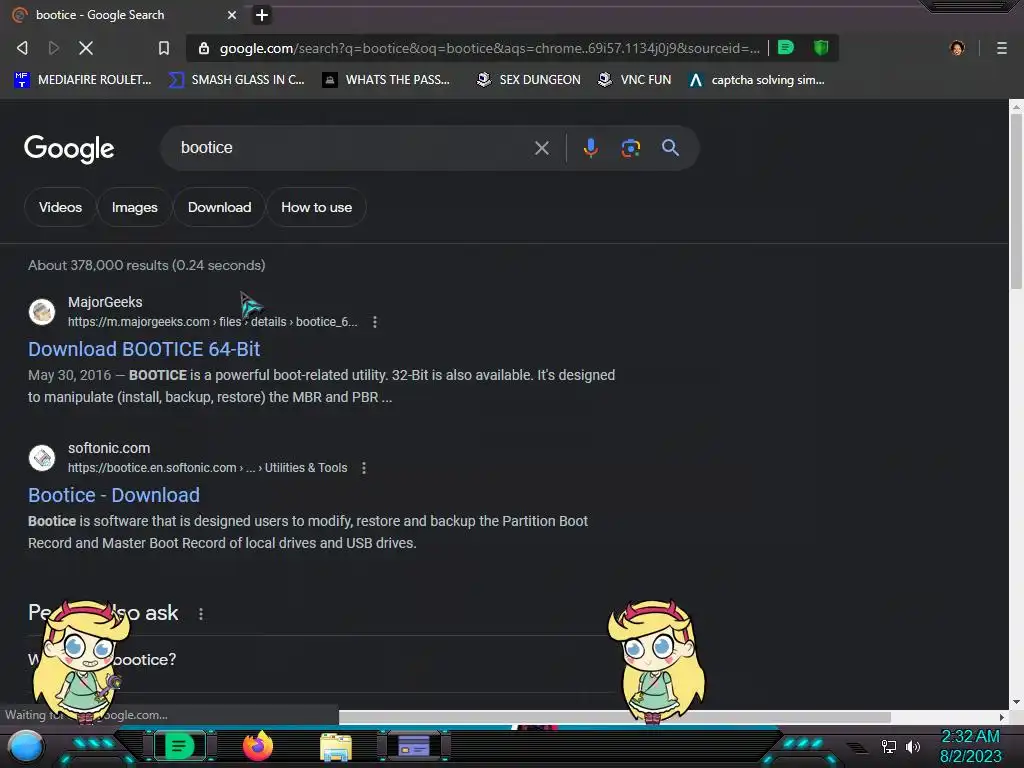
Task: Start voice search with the microphone icon
Action: point(590,148)
